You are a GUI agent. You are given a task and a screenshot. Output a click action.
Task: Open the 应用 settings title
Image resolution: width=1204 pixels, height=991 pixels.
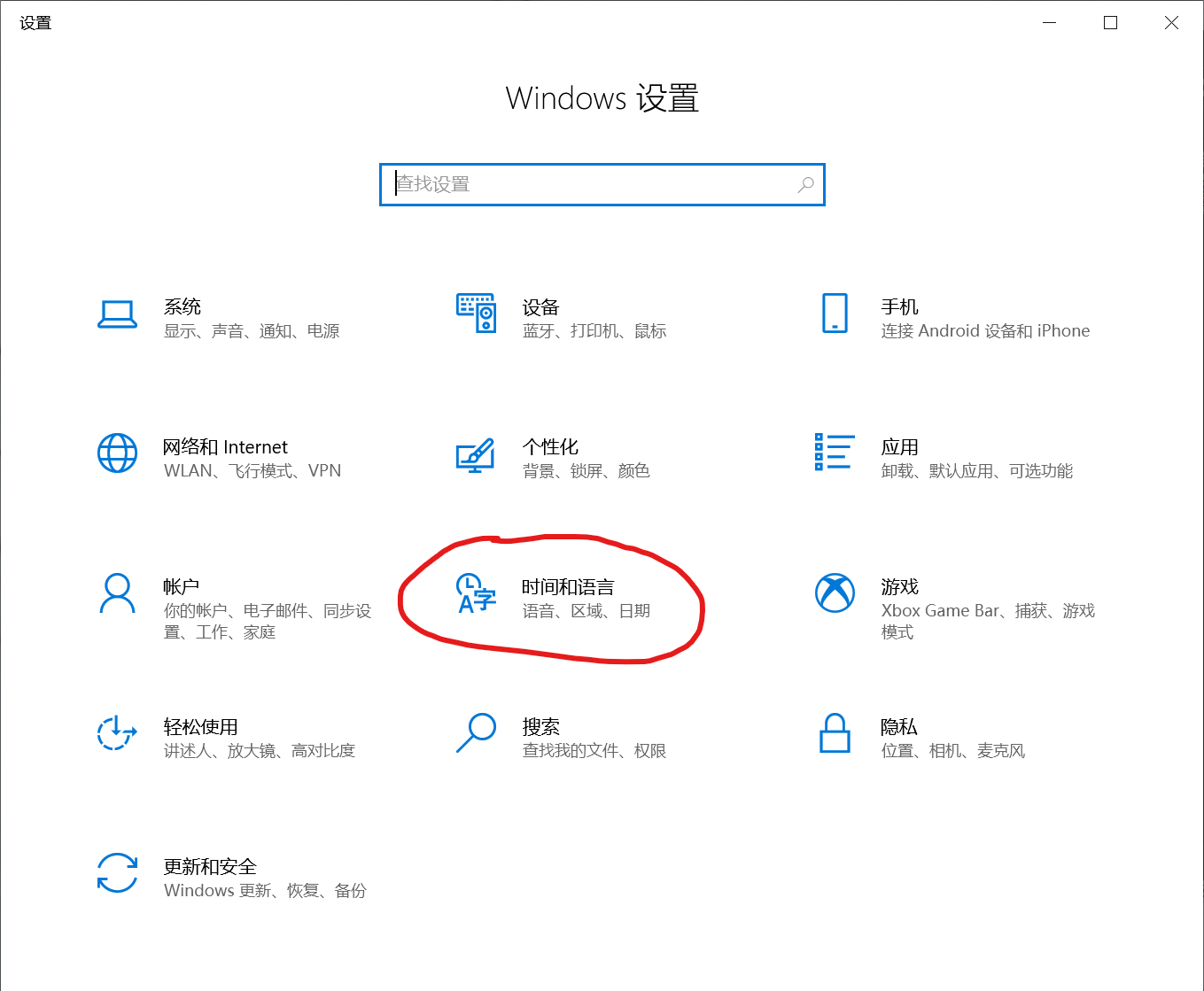click(x=900, y=447)
